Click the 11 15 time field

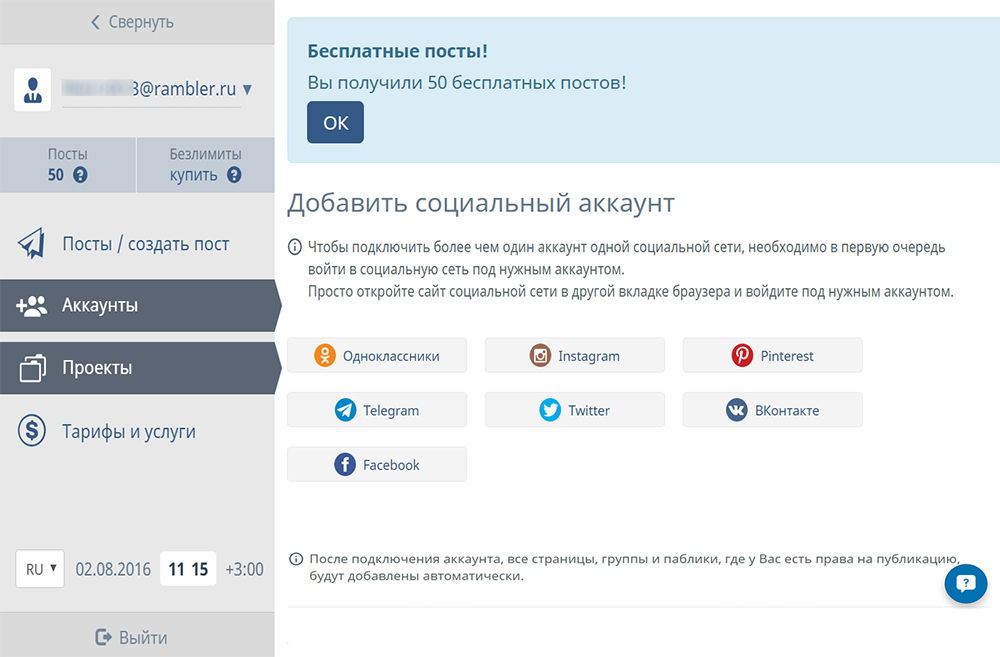tap(188, 569)
